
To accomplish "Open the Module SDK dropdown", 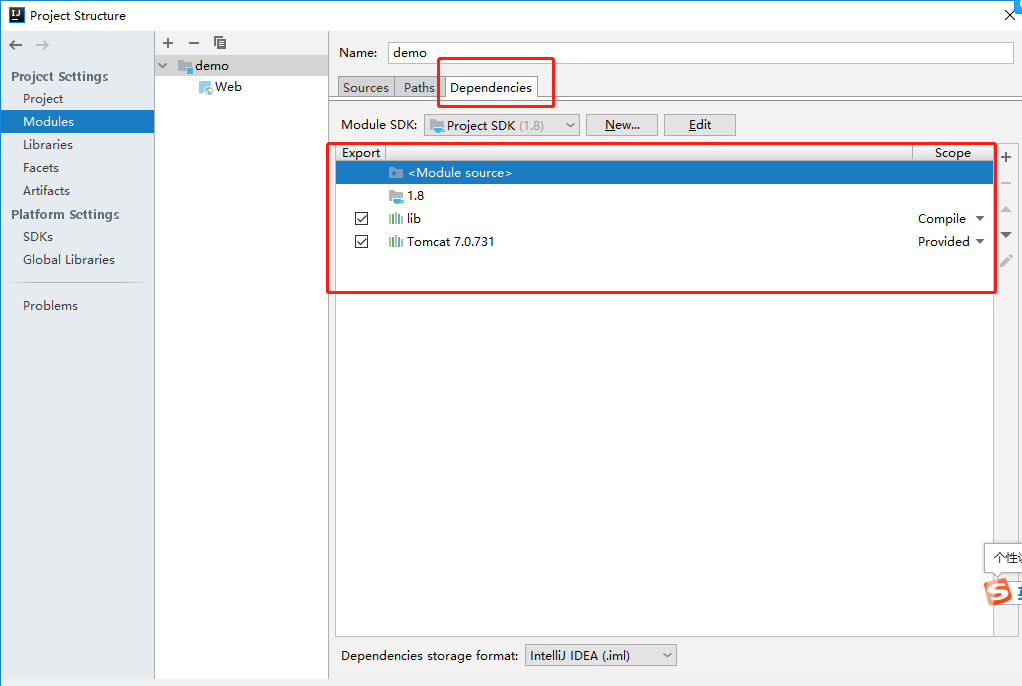I will tap(502, 125).
